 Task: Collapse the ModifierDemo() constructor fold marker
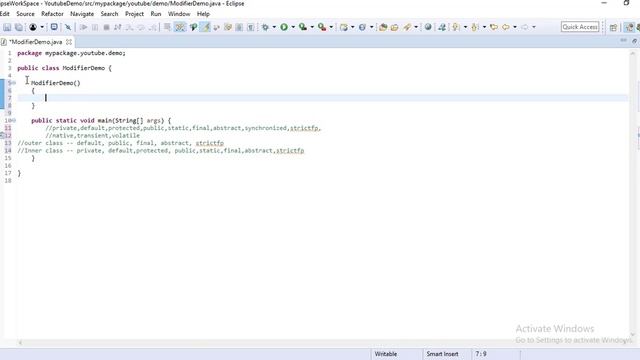click(14, 83)
